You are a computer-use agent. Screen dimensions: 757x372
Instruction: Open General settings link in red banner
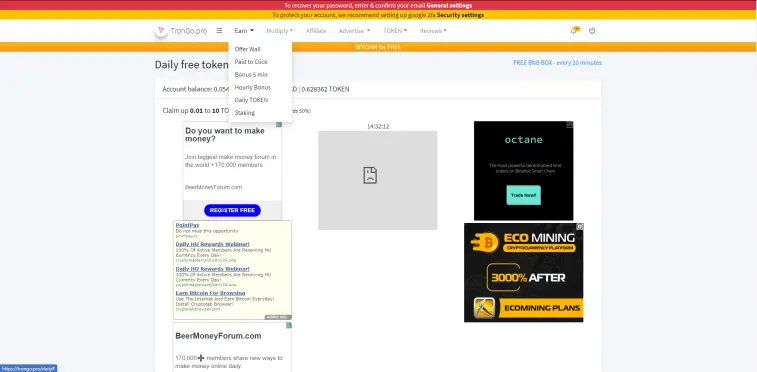tap(449, 6)
